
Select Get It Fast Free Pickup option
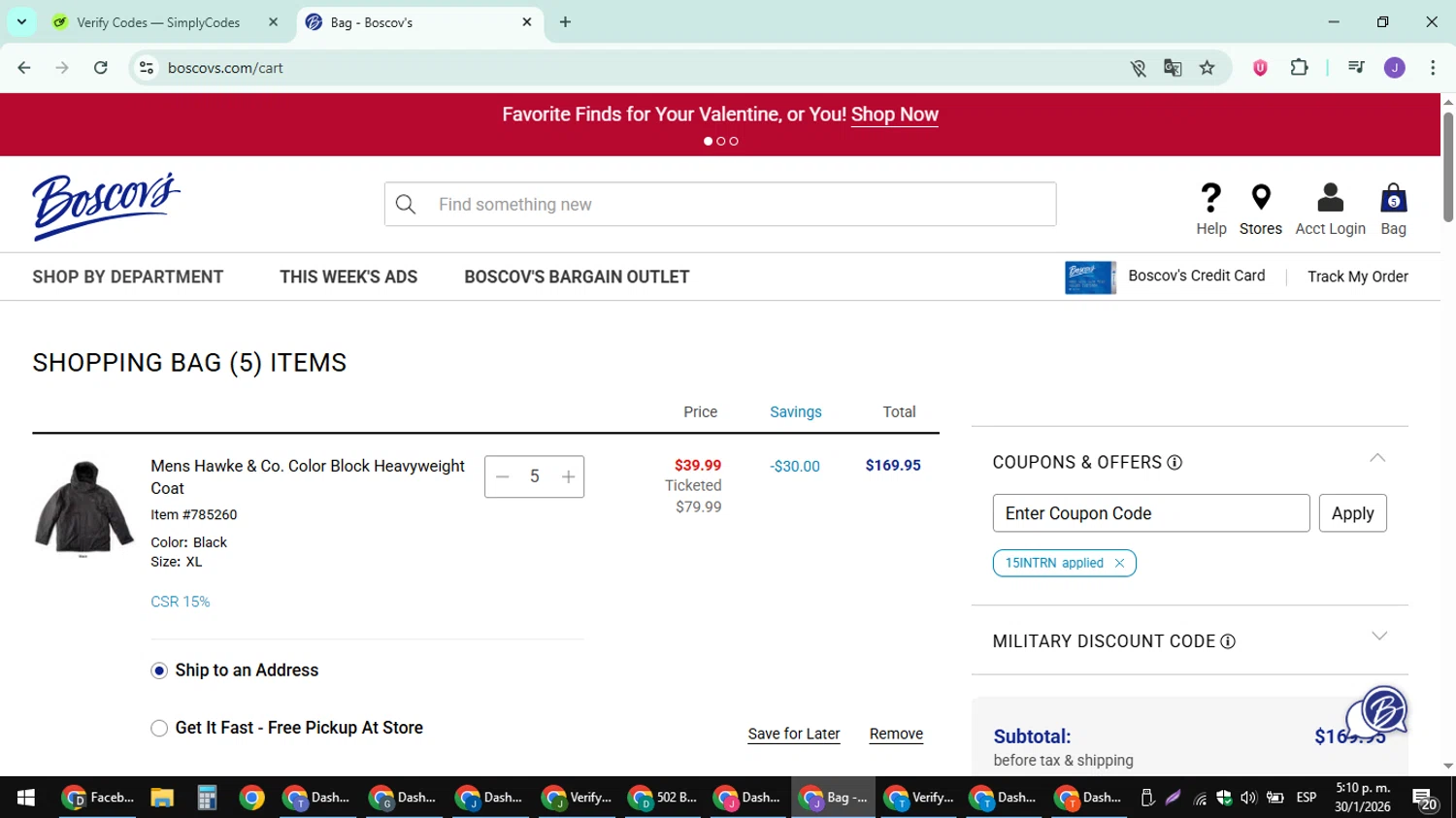(x=159, y=728)
